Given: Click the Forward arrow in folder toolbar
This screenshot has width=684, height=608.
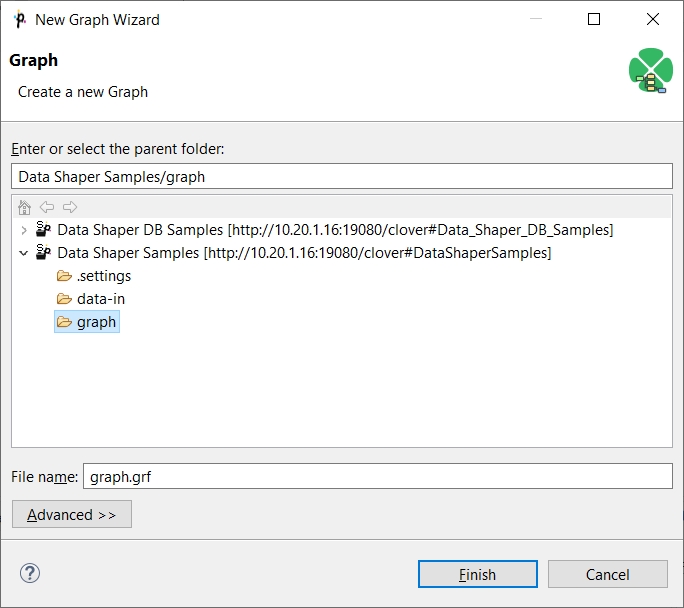Looking at the screenshot, I should pyautogui.click(x=70, y=207).
